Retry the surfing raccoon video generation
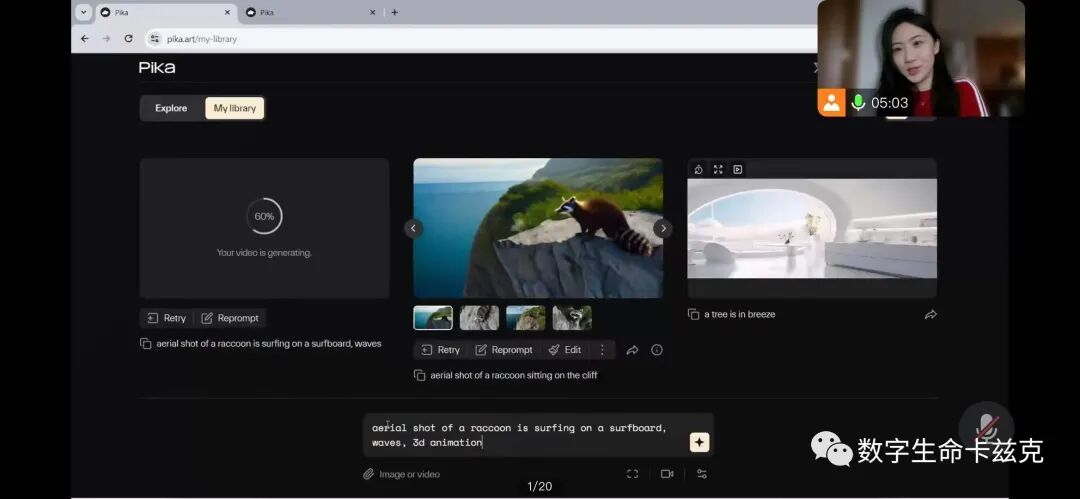This screenshot has width=1080, height=499. [167, 318]
